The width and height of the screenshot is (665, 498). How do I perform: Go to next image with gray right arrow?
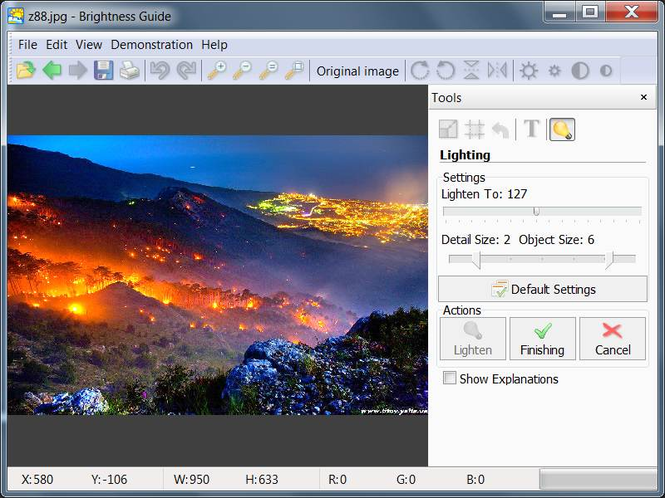pyautogui.click(x=78, y=70)
